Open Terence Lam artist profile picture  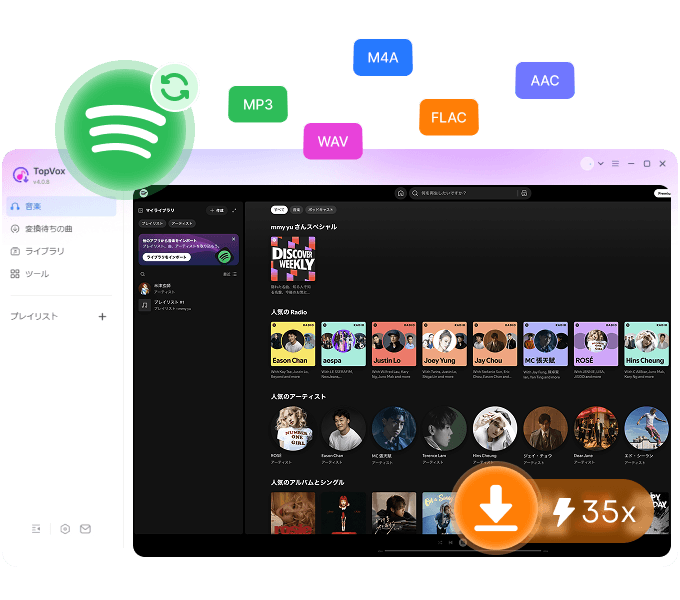click(x=445, y=428)
